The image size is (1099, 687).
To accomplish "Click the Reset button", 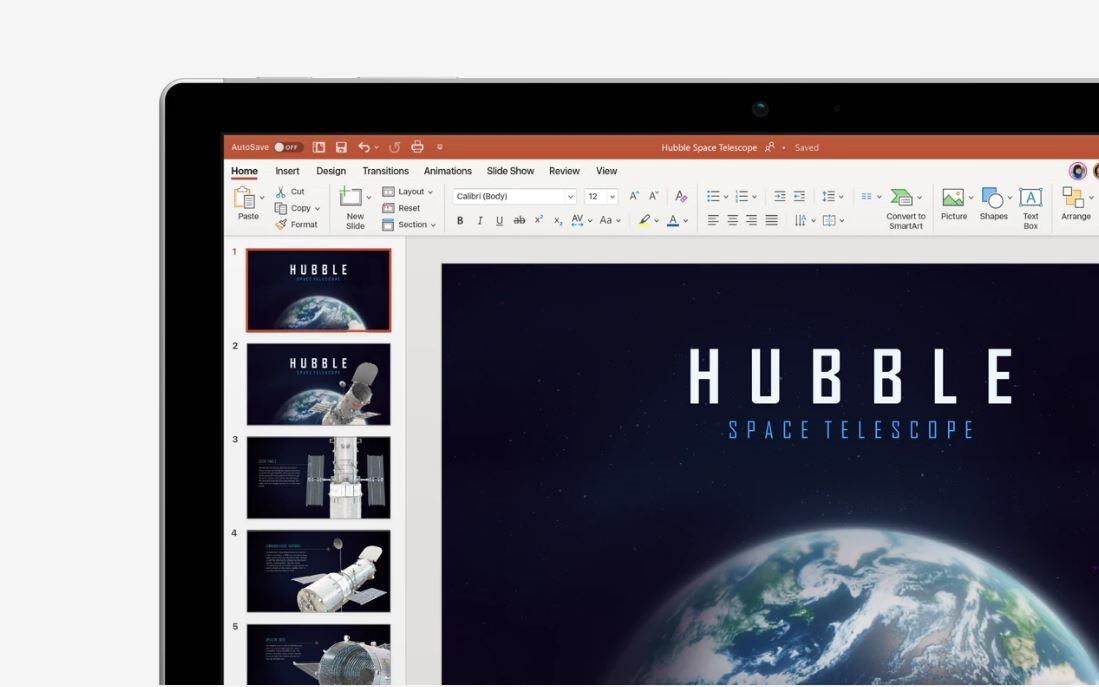I will (x=401, y=208).
